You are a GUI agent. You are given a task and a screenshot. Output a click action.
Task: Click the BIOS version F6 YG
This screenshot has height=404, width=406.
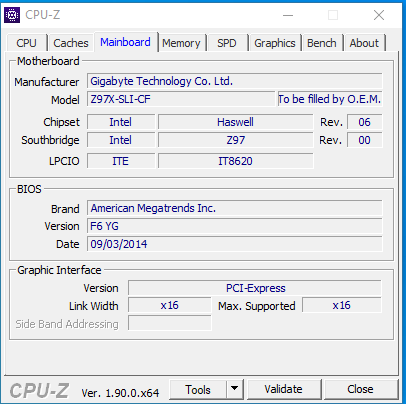pos(235,226)
